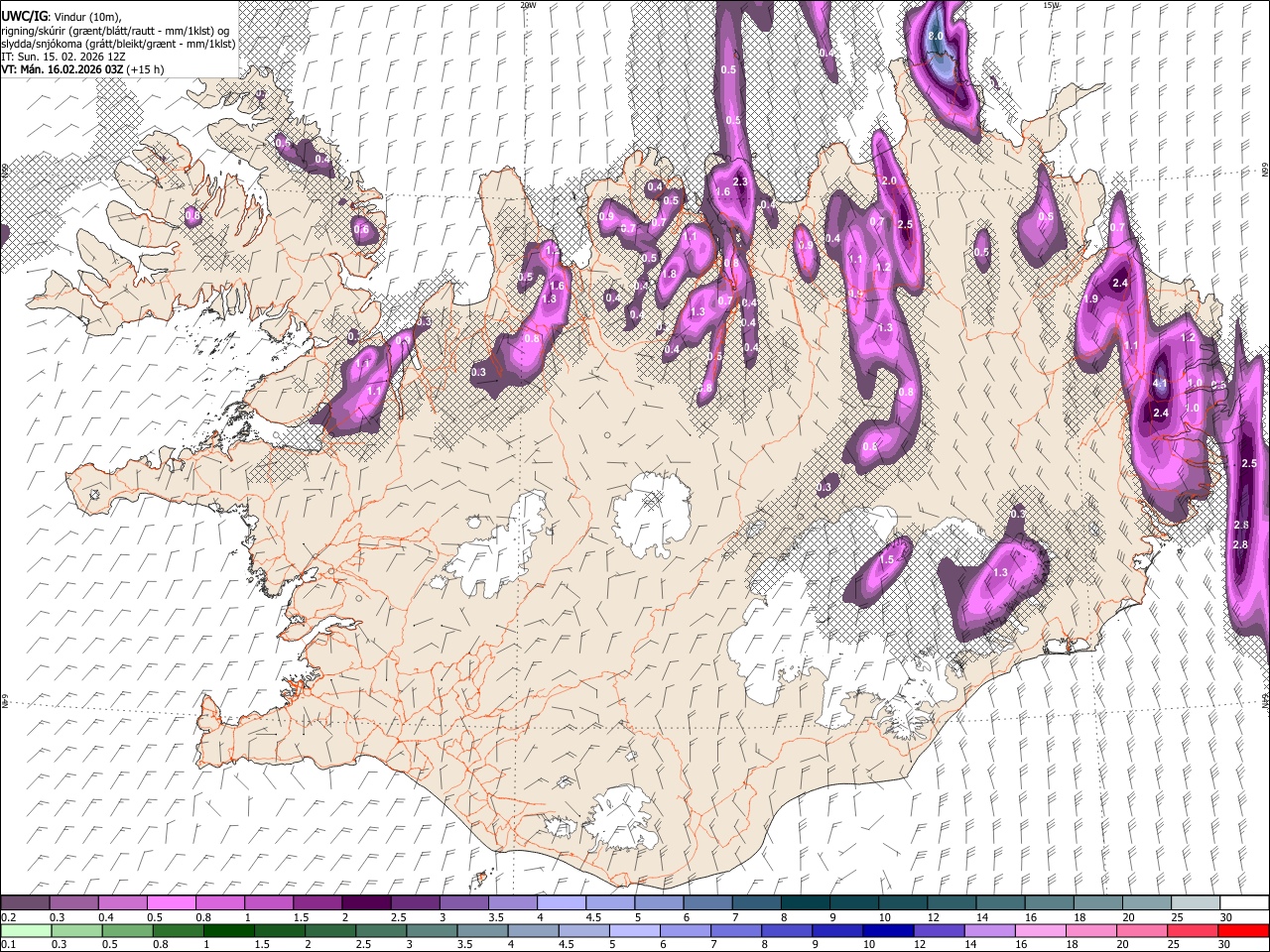Screen dimensions: 1270x952
Task: Pick the darkest purple 2–2.5 snow swatch
Action: [x=366, y=903]
